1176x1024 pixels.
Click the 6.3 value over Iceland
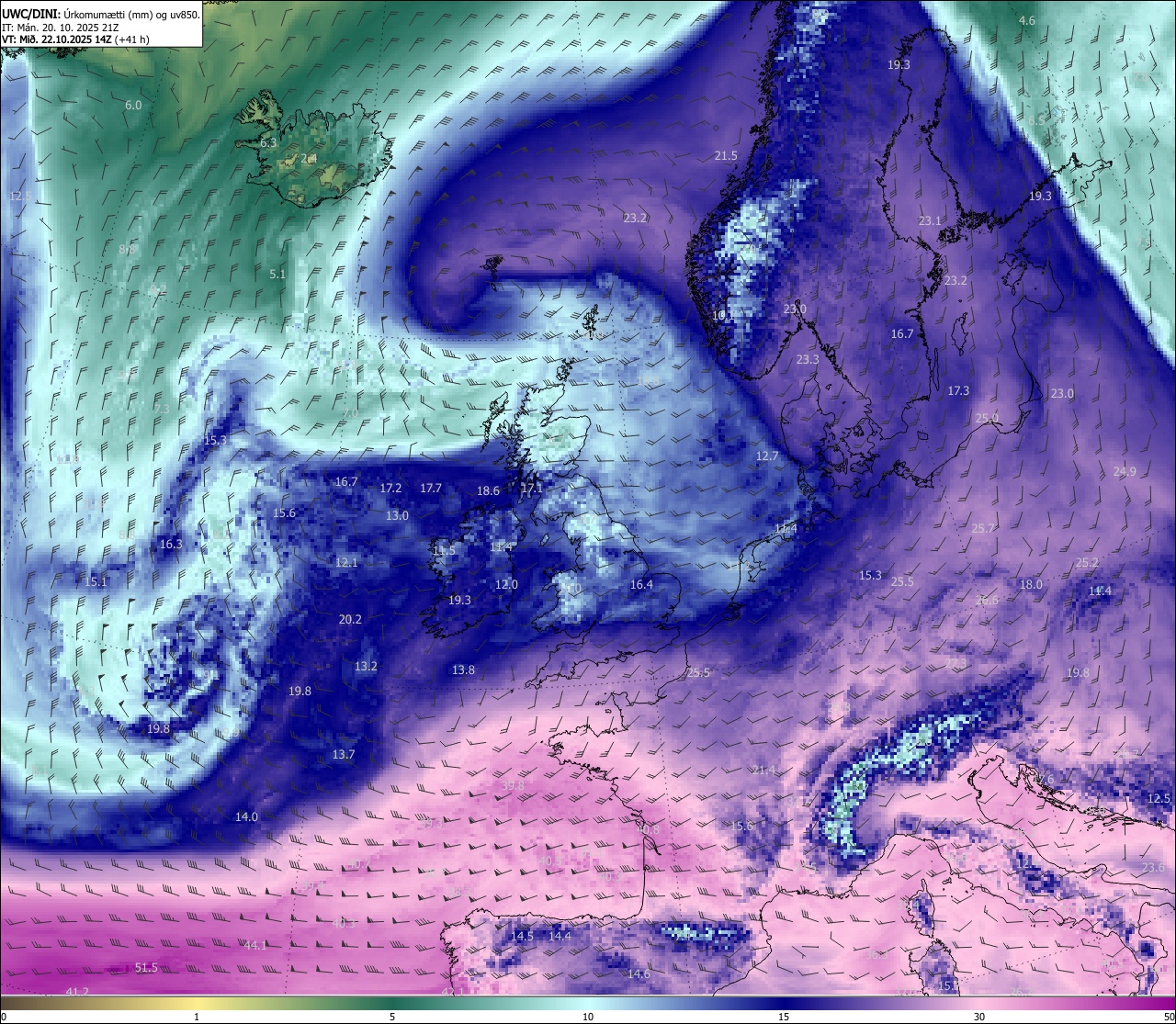tap(268, 143)
